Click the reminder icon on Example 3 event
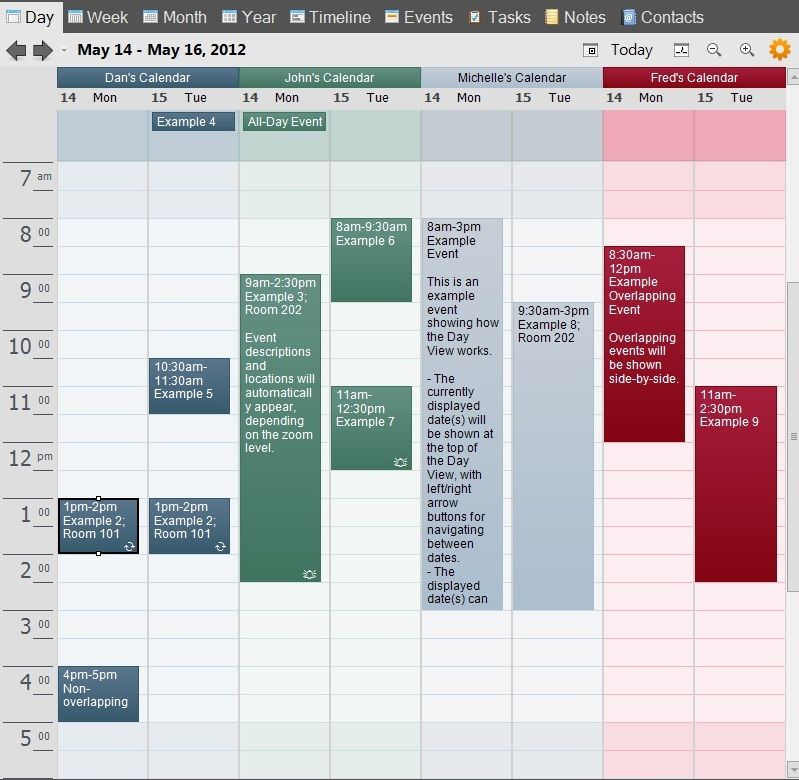 [310, 574]
